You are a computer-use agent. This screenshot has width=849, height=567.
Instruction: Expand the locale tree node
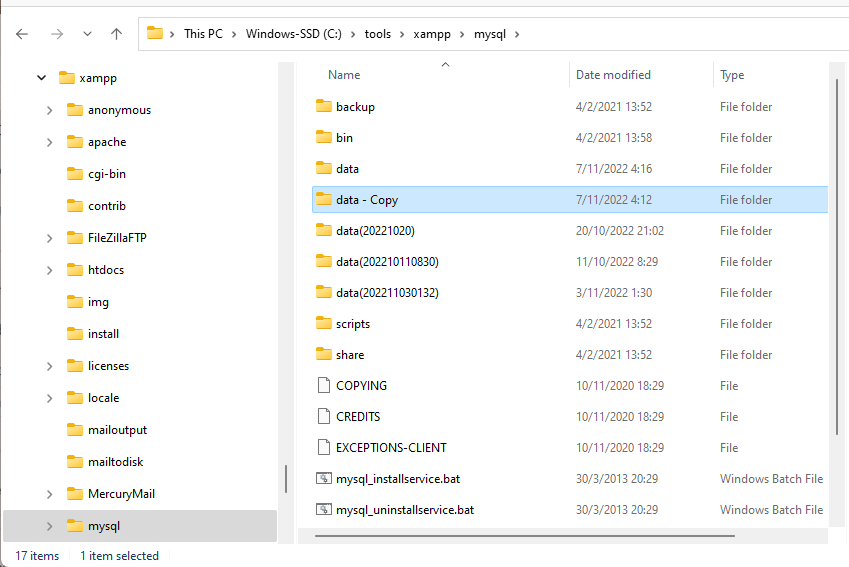pos(50,398)
